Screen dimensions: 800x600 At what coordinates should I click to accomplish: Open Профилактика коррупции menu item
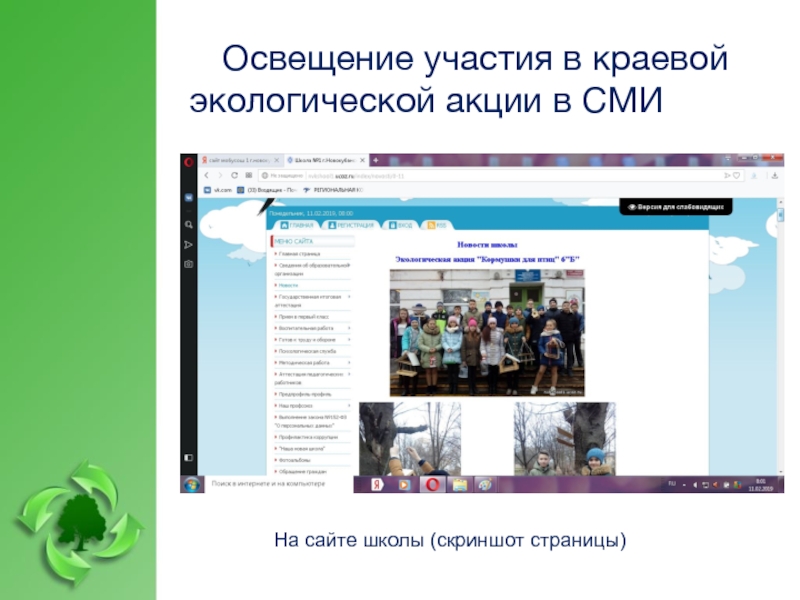click(x=308, y=437)
